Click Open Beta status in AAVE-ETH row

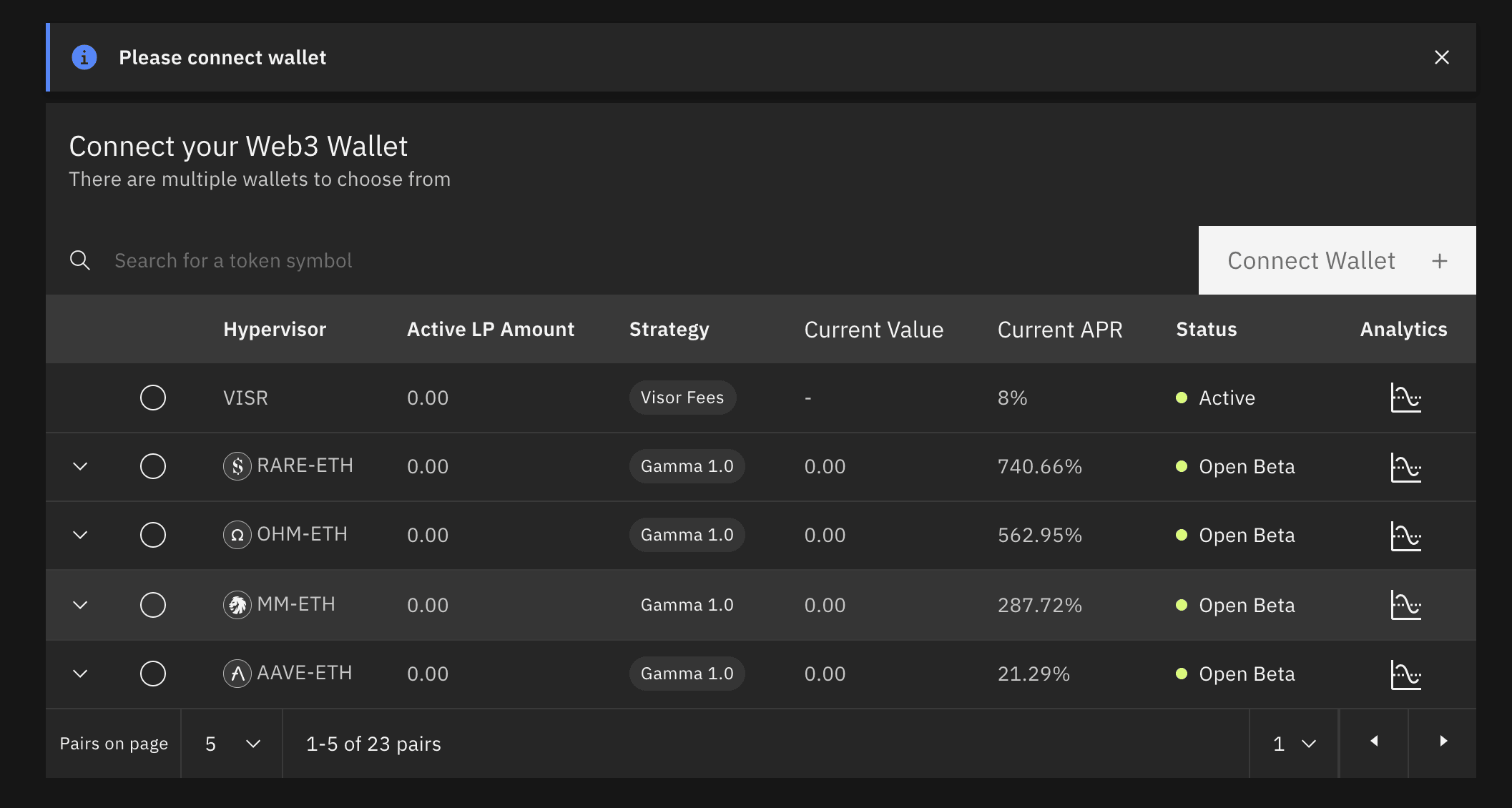(1247, 674)
